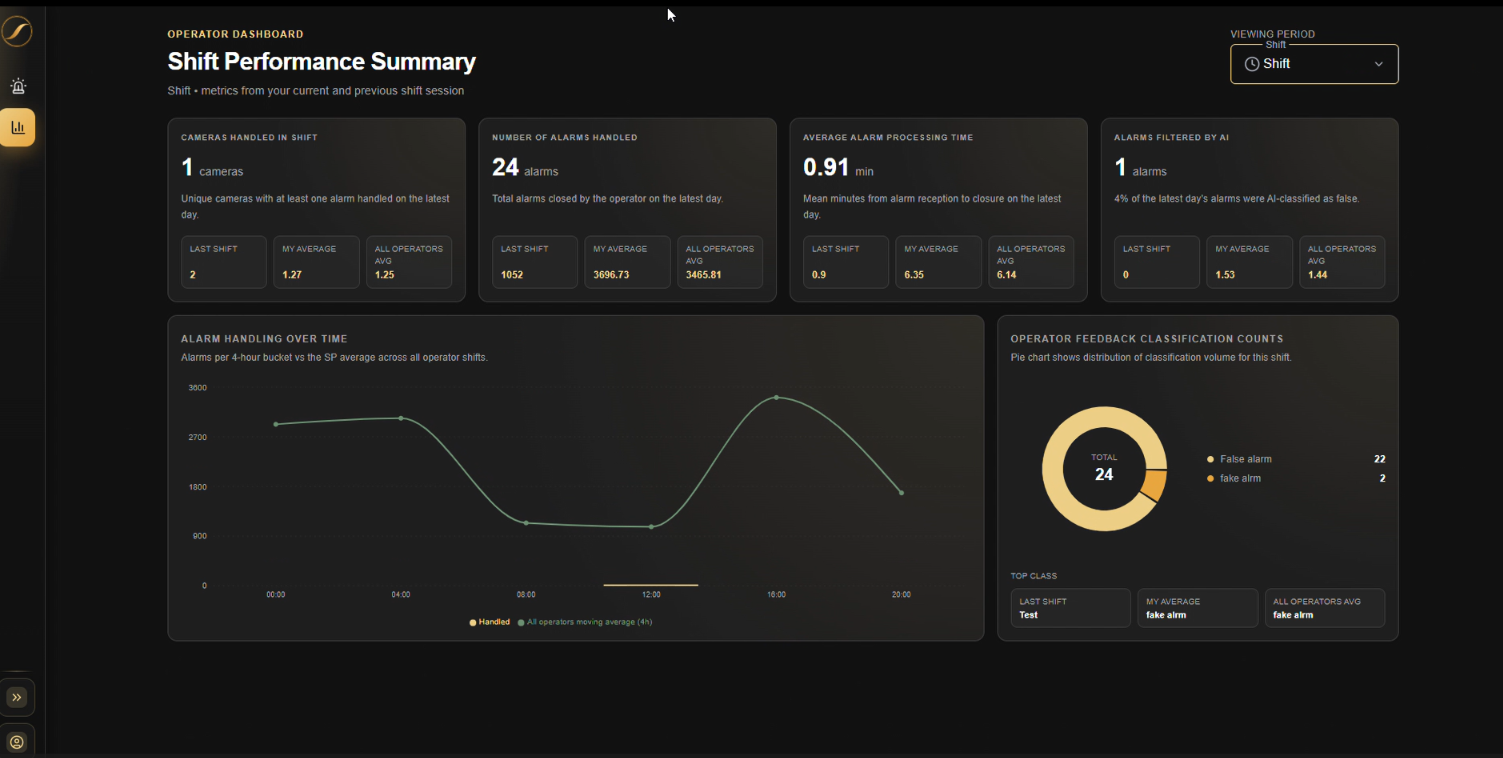Click the 04:00 data point on the chart

pyautogui.click(x=401, y=418)
